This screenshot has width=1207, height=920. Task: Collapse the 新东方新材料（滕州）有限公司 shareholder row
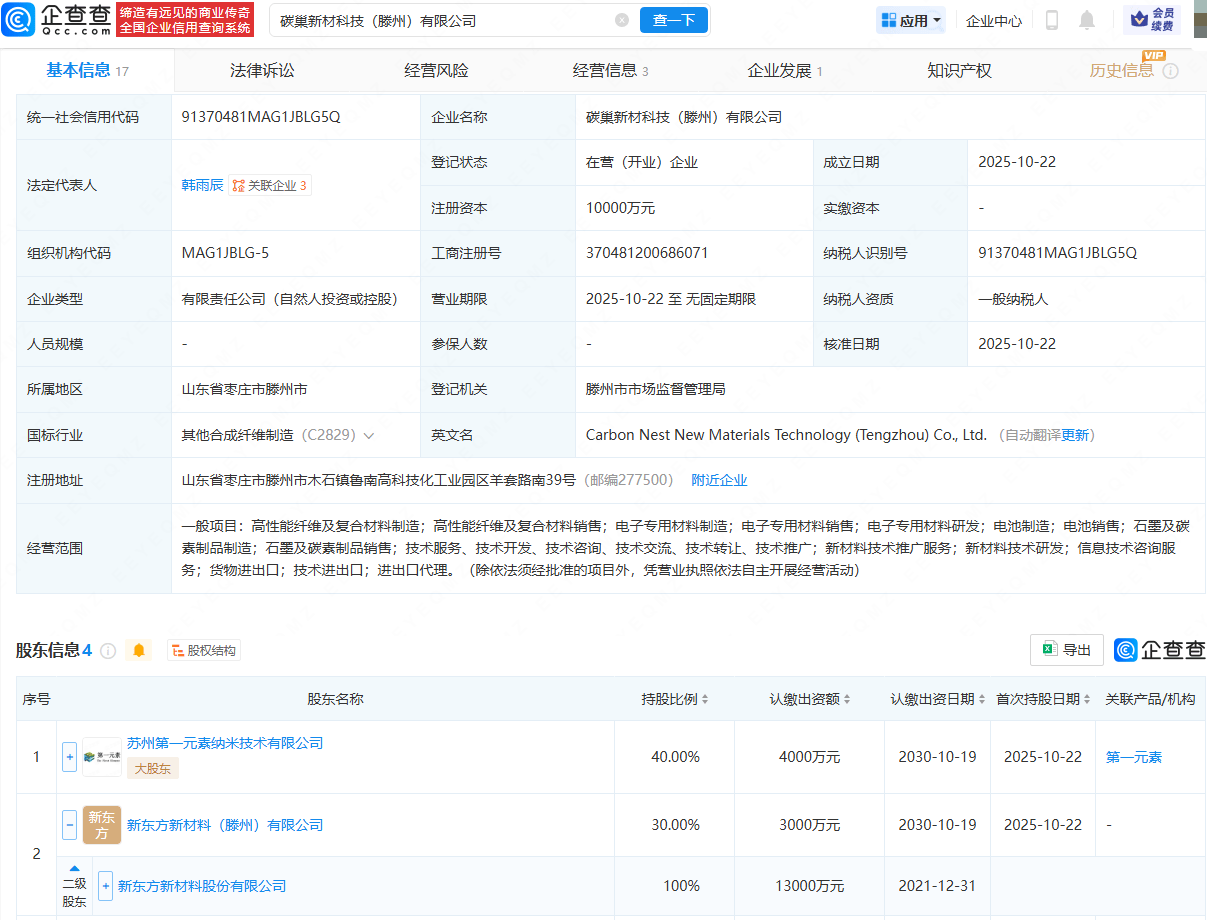click(x=69, y=825)
